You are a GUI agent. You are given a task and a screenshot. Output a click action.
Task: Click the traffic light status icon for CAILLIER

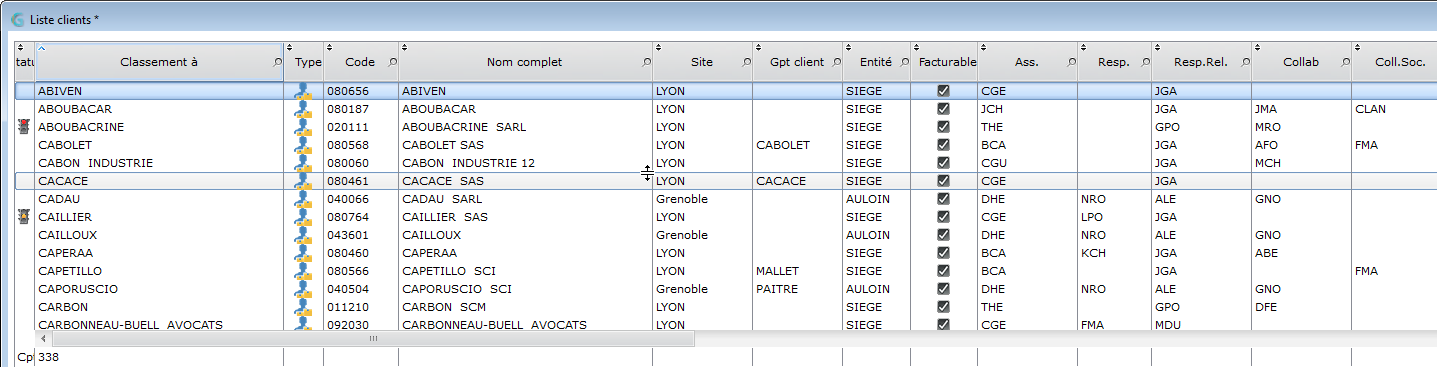tap(24, 217)
